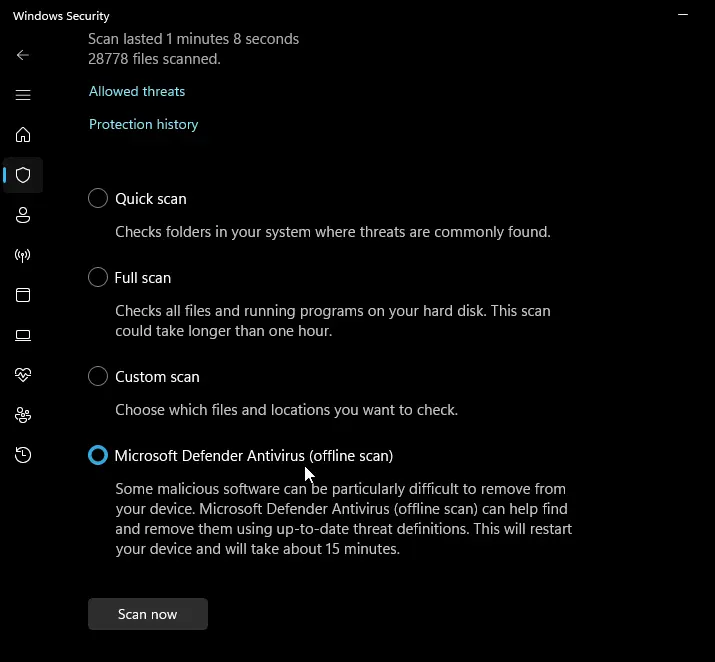Viewport: 715px width, 662px height.
Task: Select Microsoft Defender Antivirus offline scan option
Action: pyautogui.click(x=98, y=455)
